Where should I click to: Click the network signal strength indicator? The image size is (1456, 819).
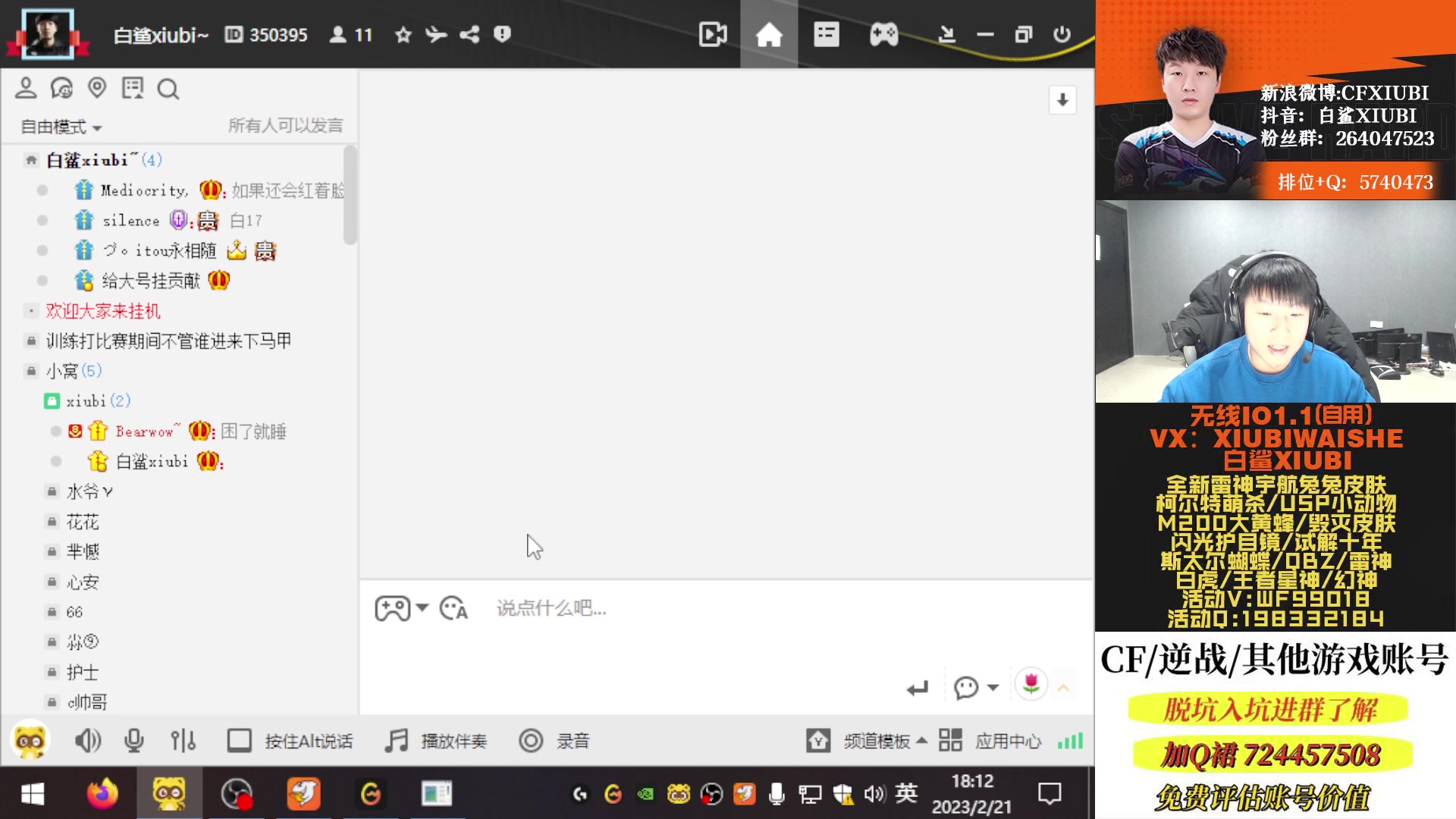pyautogui.click(x=1070, y=741)
